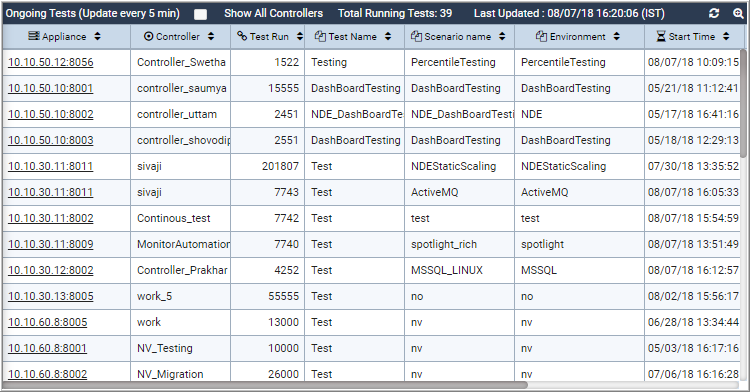Click the Scenario name column icon
Screen dimensions: 750x392
(x=416, y=36)
